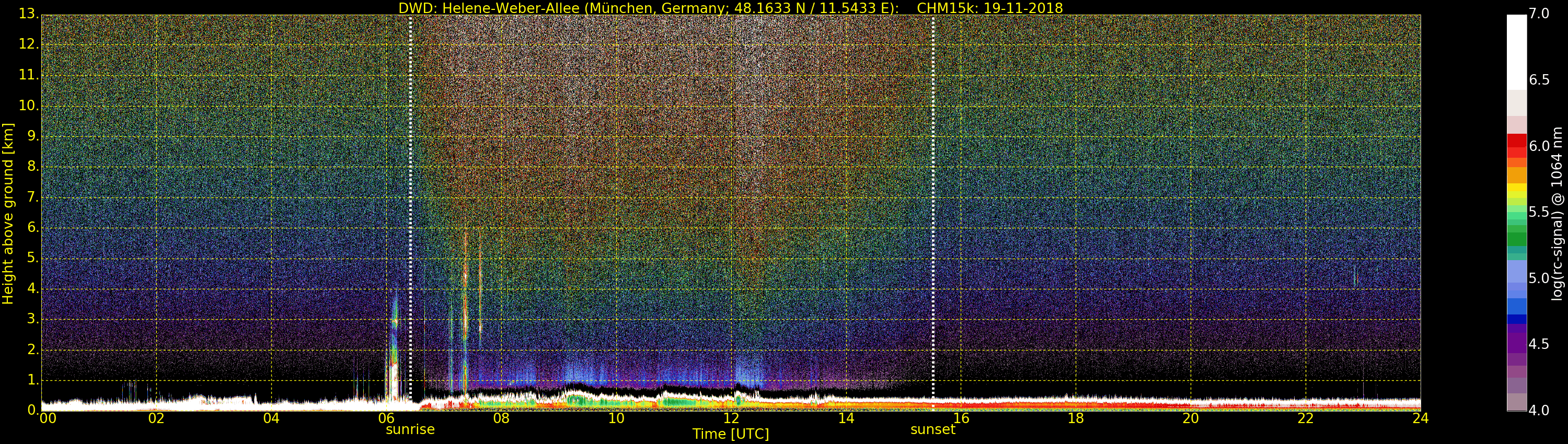
Task: Click the 'sunset' label below the axis
Action: [932, 429]
